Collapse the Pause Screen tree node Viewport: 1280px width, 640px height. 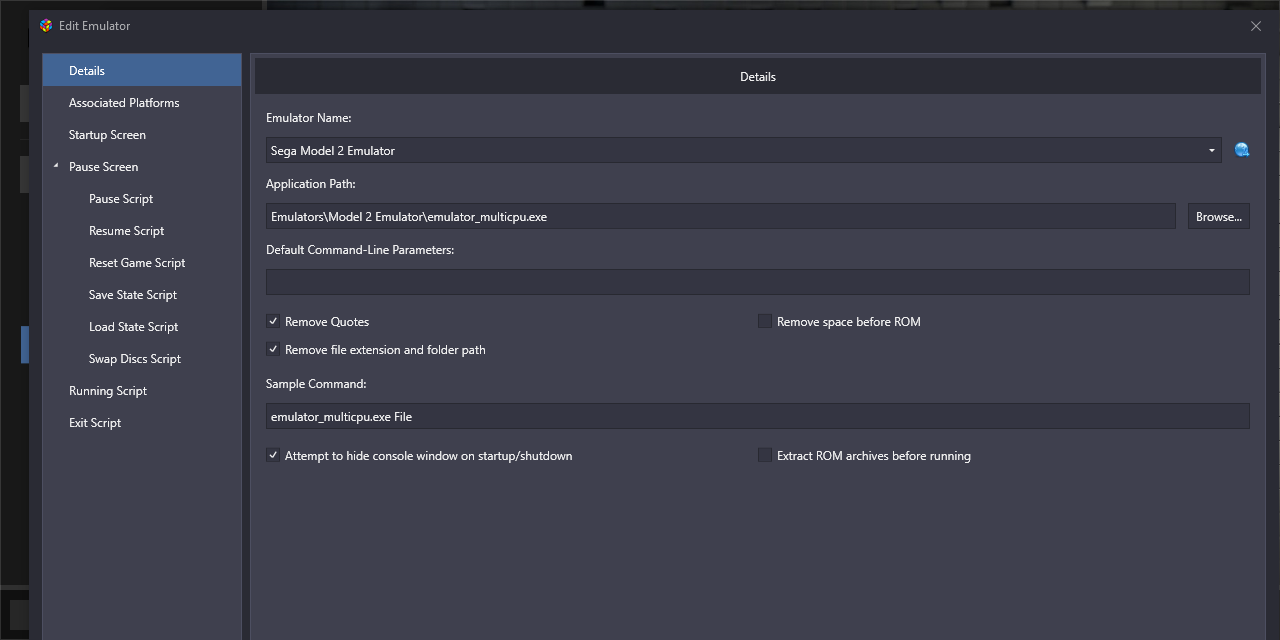(56, 166)
